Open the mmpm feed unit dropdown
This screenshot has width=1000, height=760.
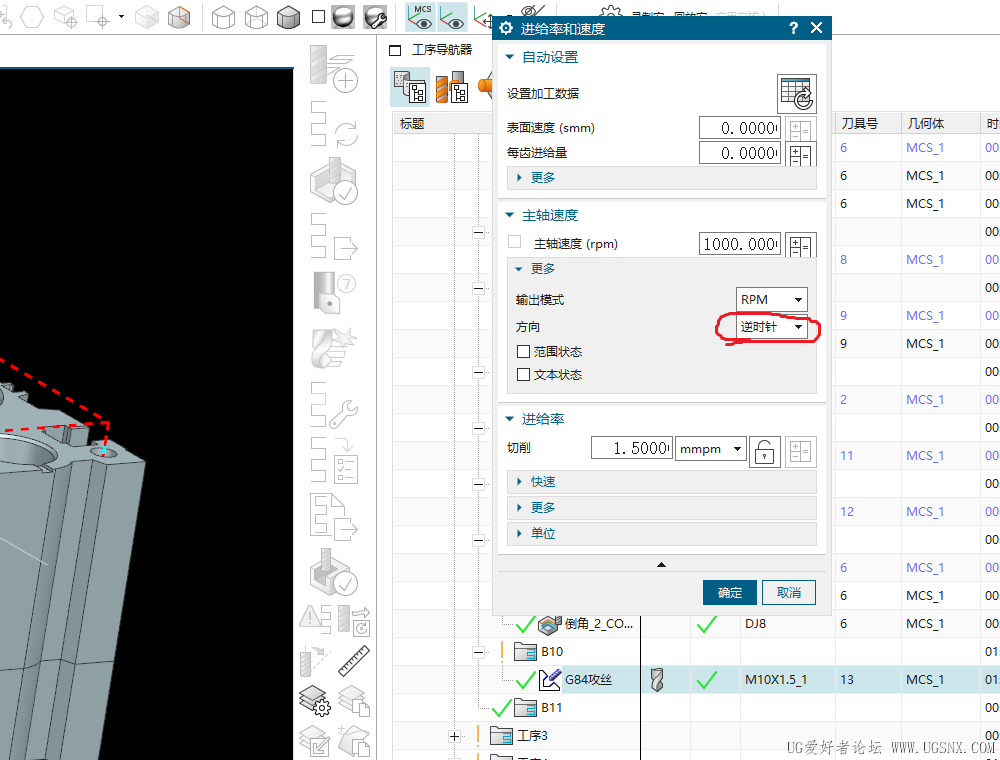[711, 449]
